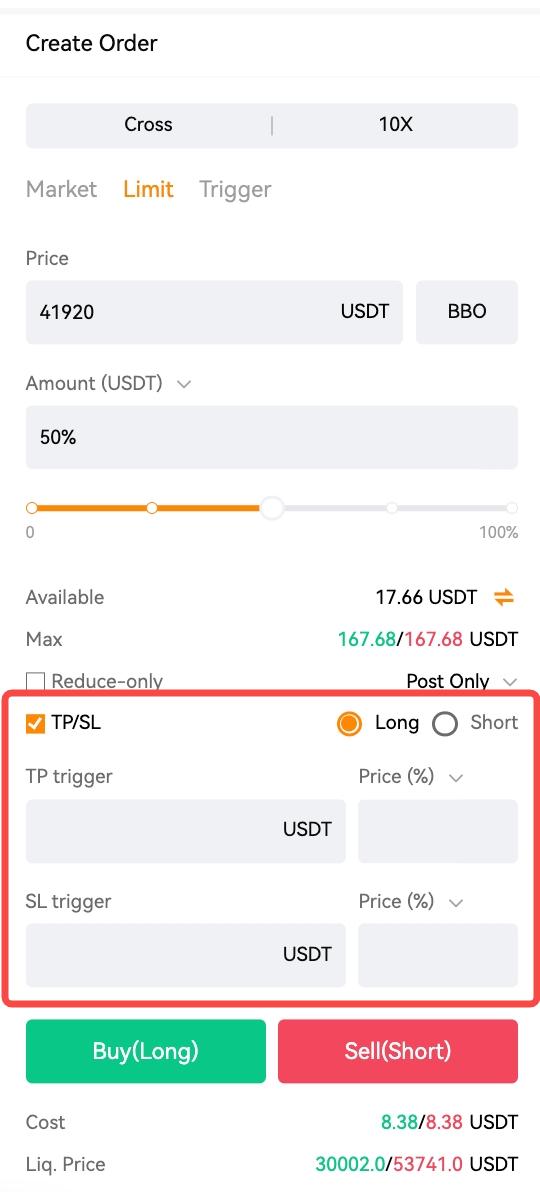The height and width of the screenshot is (1192, 540).
Task: Click the Price input field showing 41920
Action: point(214,312)
